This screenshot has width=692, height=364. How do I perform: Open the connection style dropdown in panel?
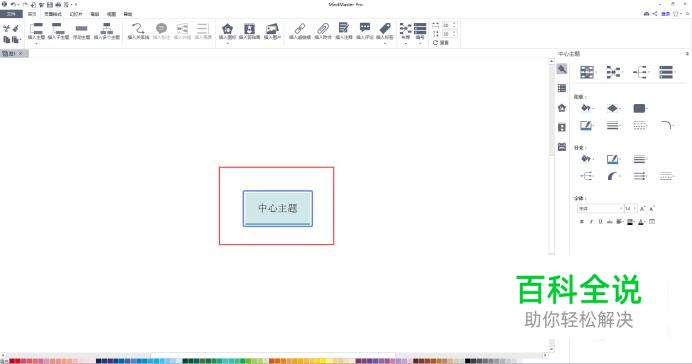(614, 72)
